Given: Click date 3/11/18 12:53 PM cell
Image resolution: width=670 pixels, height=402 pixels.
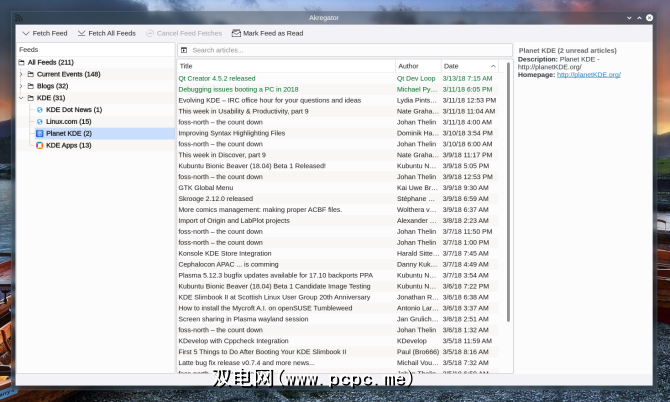Looking at the screenshot, I should coord(469,100).
